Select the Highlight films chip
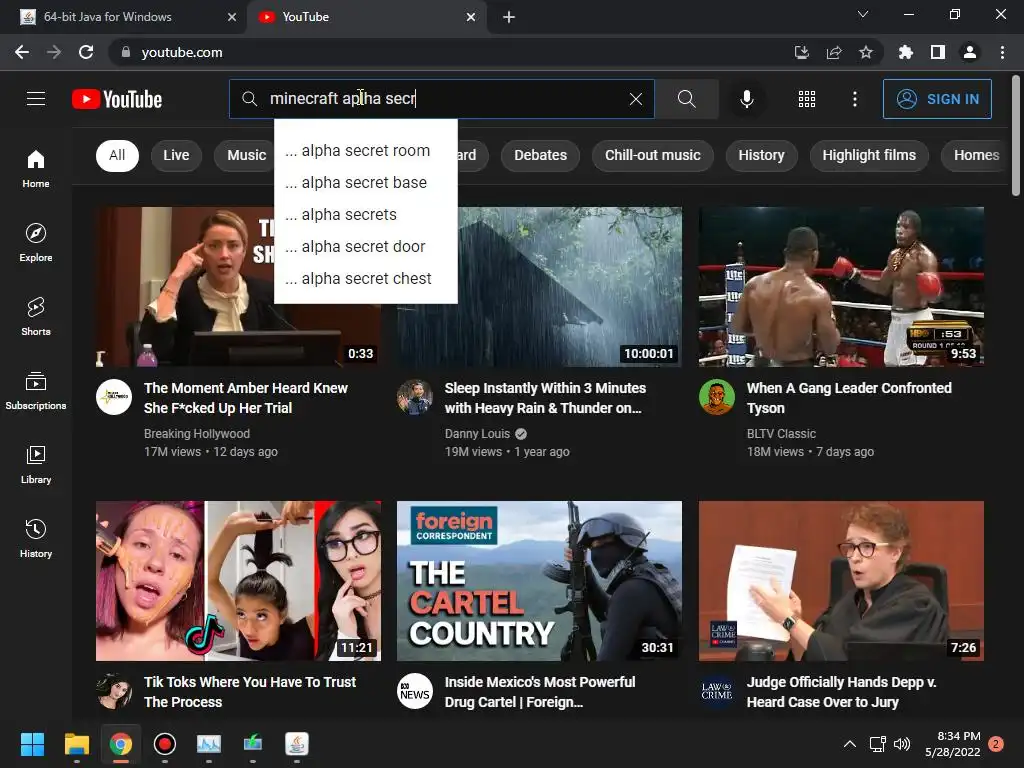Image resolution: width=1024 pixels, height=768 pixels. [869, 155]
